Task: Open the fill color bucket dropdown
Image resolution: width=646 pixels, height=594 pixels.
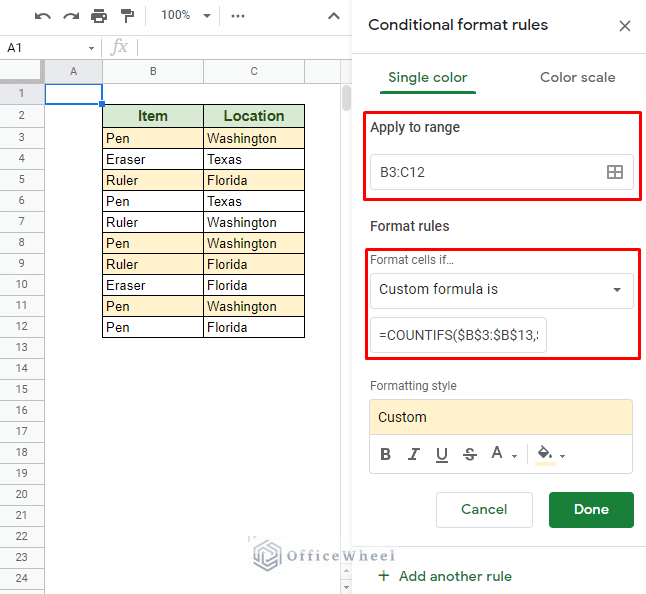Action: 550,454
